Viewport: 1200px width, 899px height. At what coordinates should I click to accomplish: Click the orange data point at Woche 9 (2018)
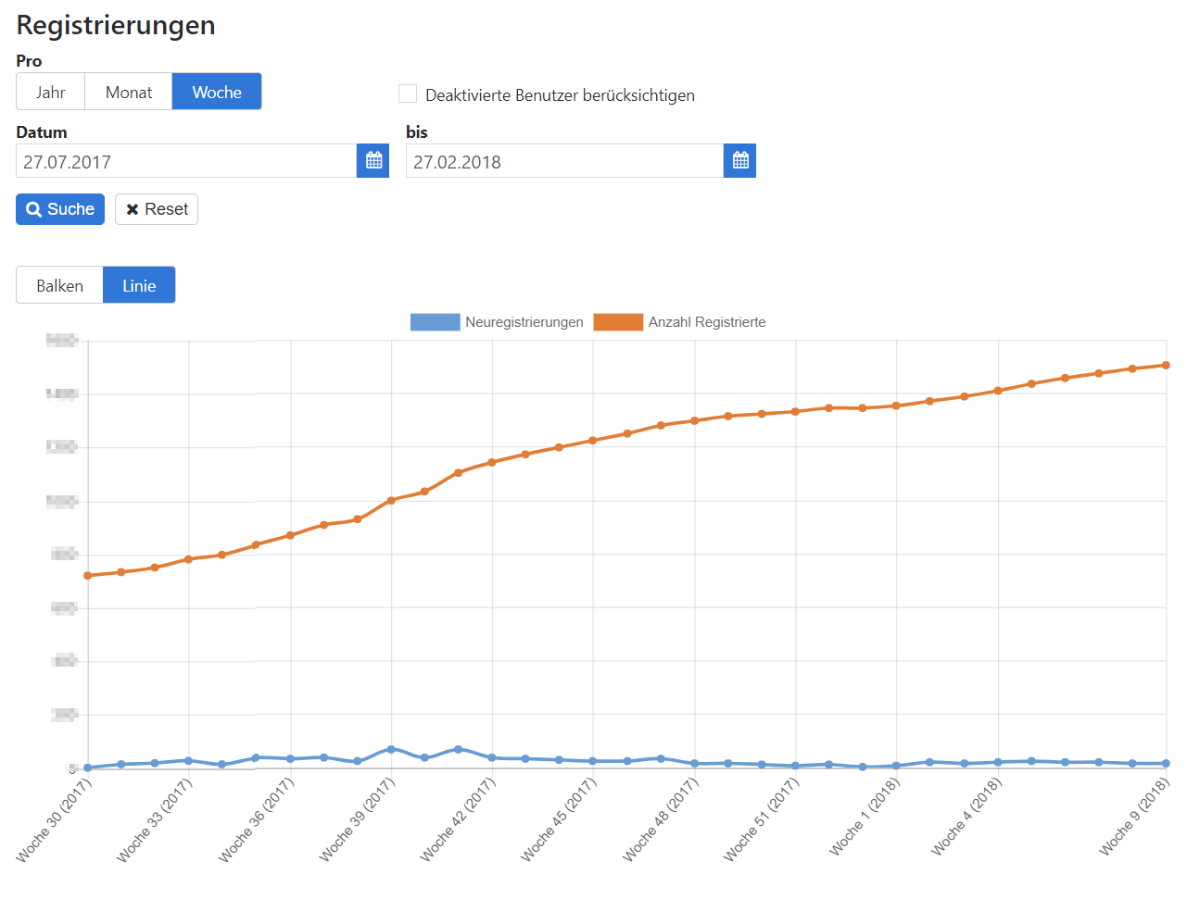pos(1166,365)
